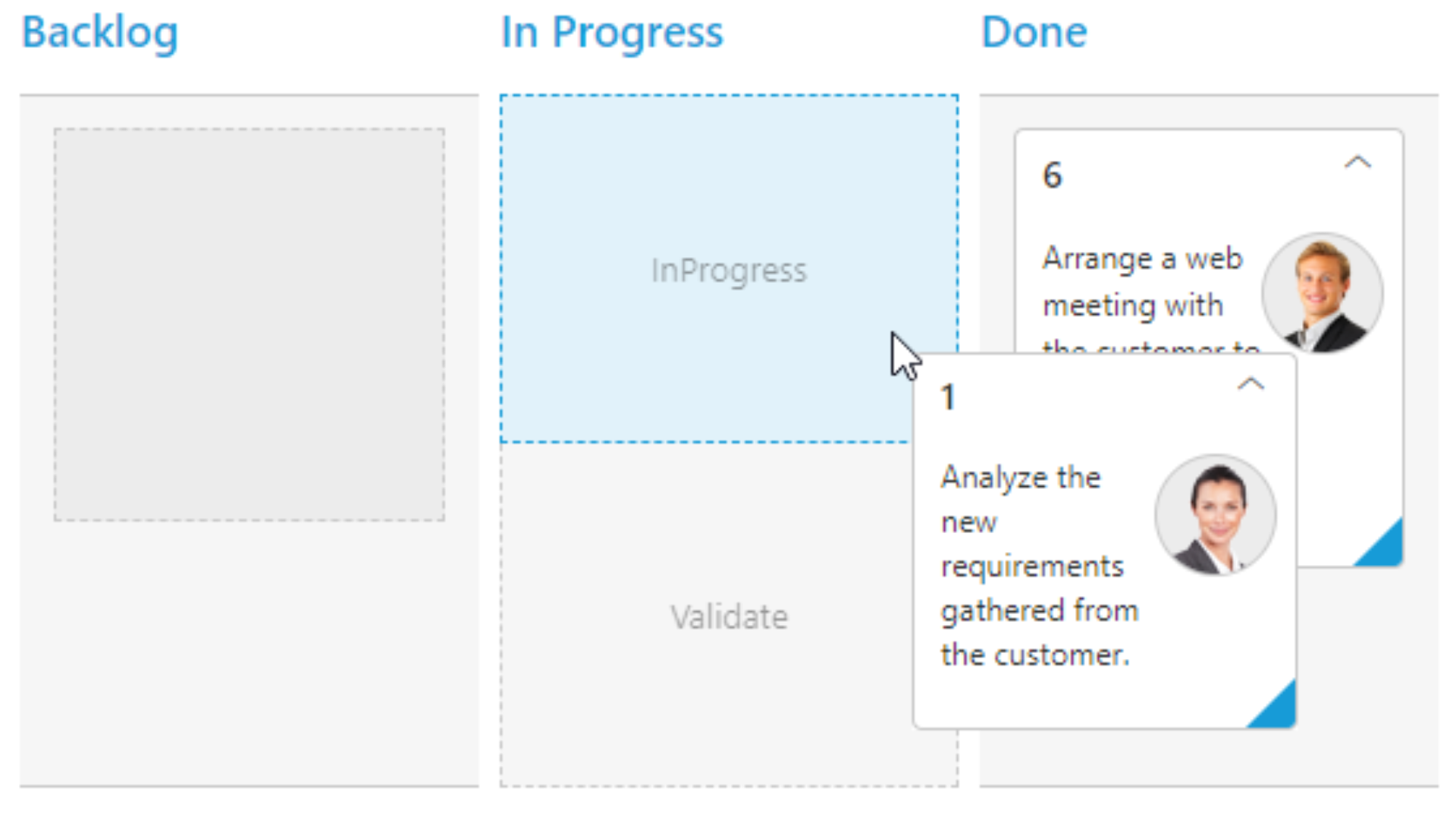Screen dimensions: 1456x819
Task: Click the female avatar on card 1
Action: click(1215, 515)
